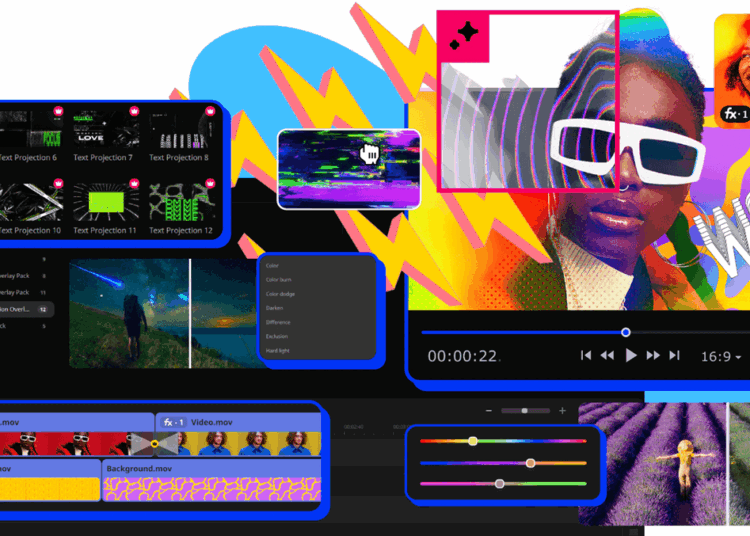Select the Text Projection 12 effect thumbnail
The image size is (750, 536).
click(181, 201)
